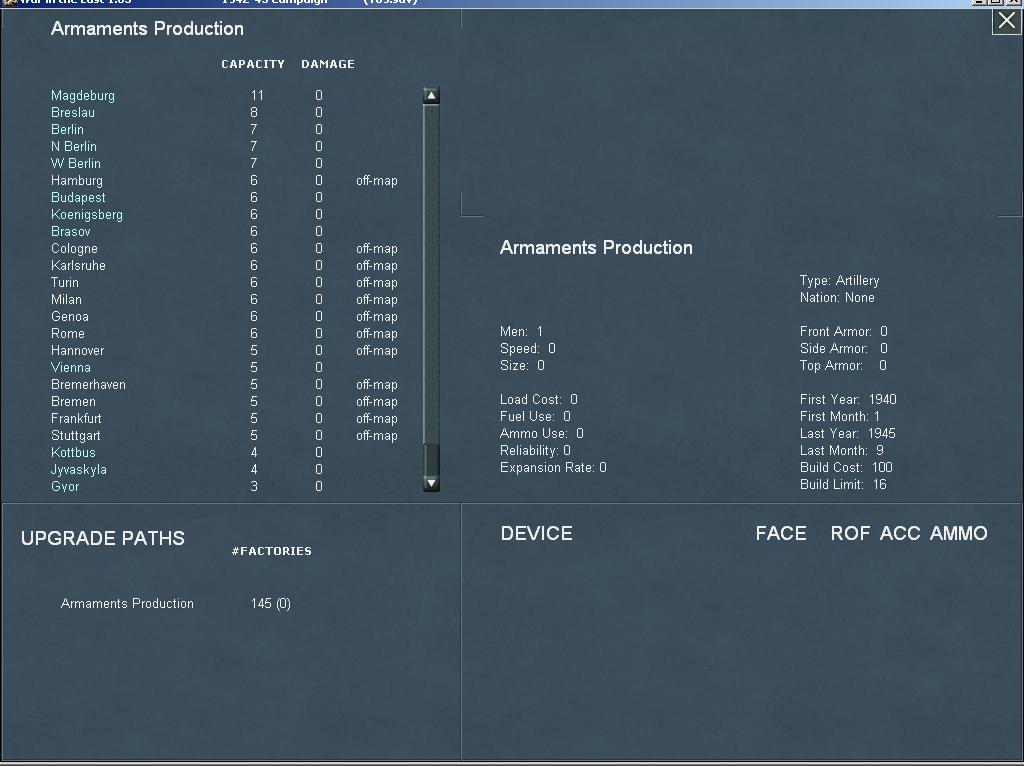The height and width of the screenshot is (766, 1024).
Task: Click Armaments Production under Upgrade Paths
Action: (x=127, y=603)
